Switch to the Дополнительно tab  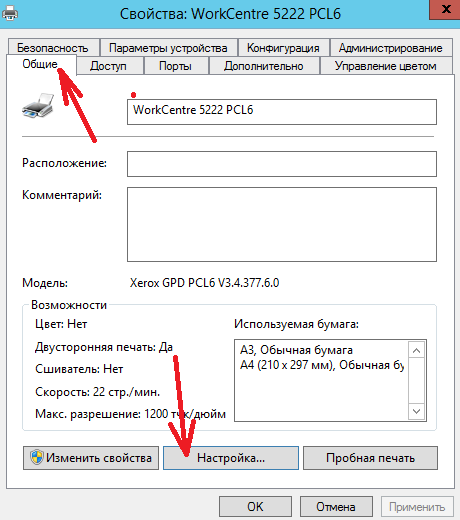264,66
